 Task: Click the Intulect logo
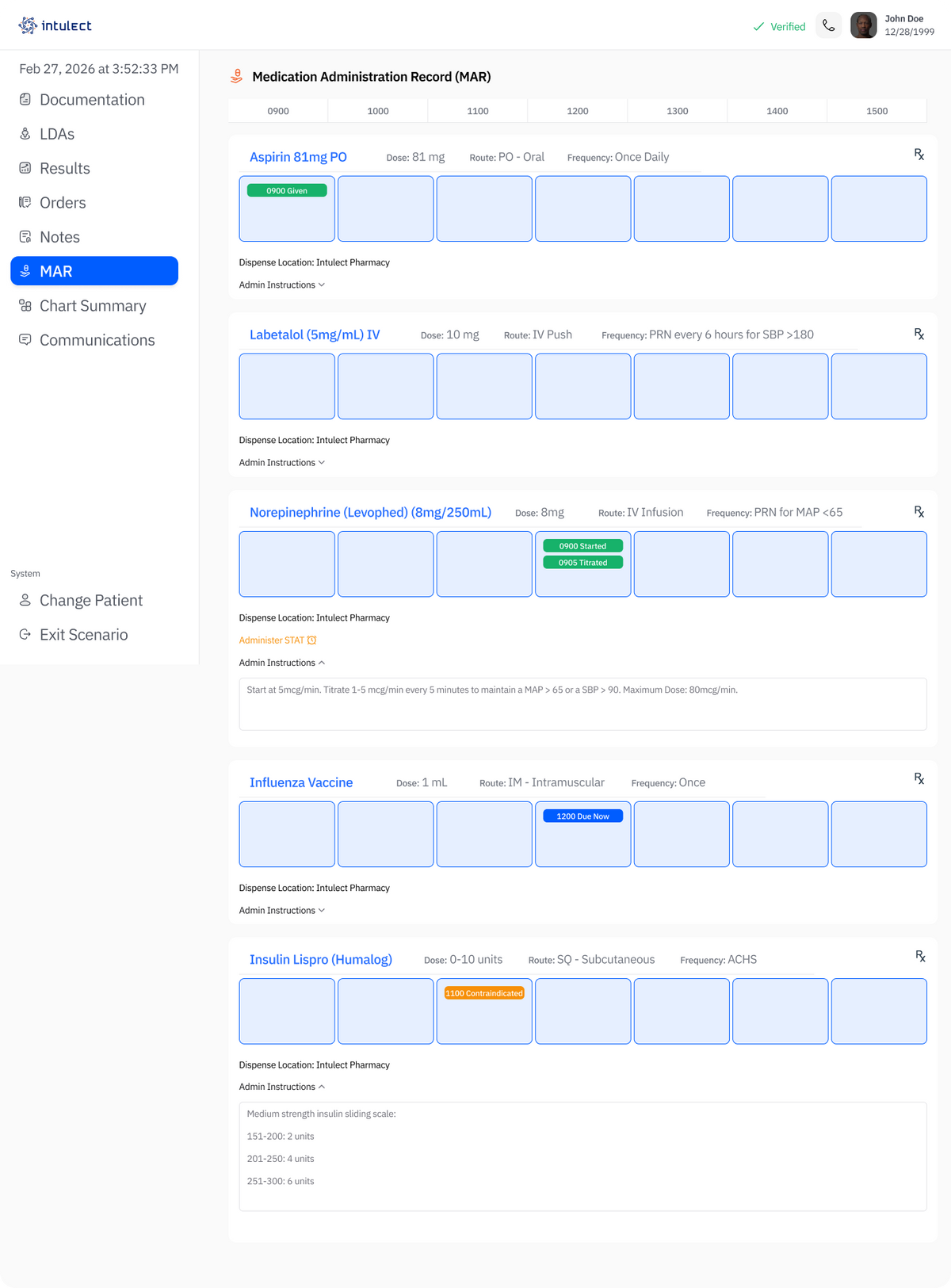point(55,25)
